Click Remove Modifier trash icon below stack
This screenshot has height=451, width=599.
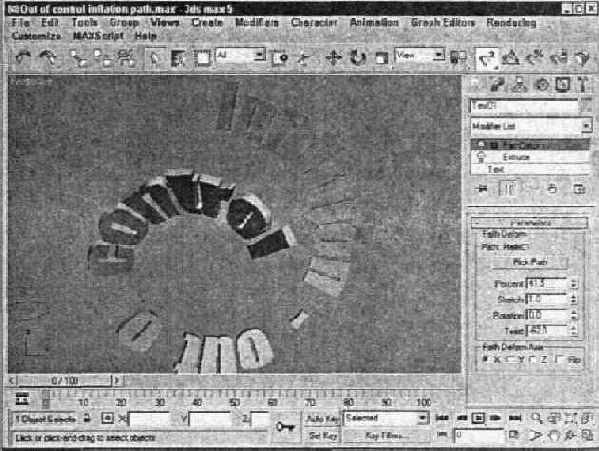[552, 189]
